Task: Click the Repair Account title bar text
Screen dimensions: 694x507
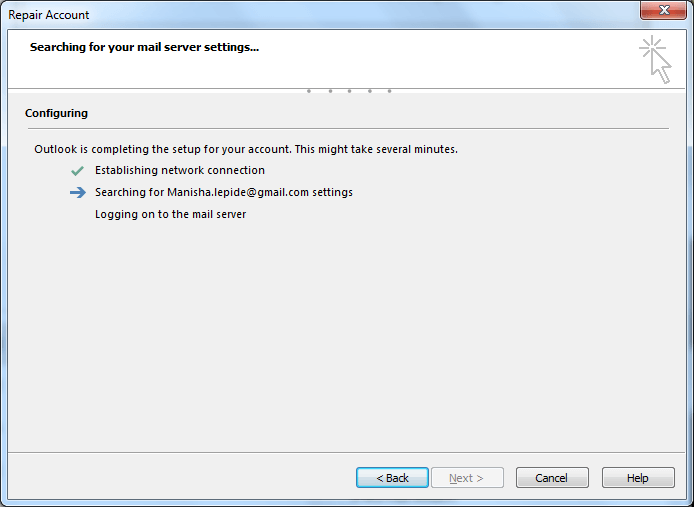Action: 49,15
